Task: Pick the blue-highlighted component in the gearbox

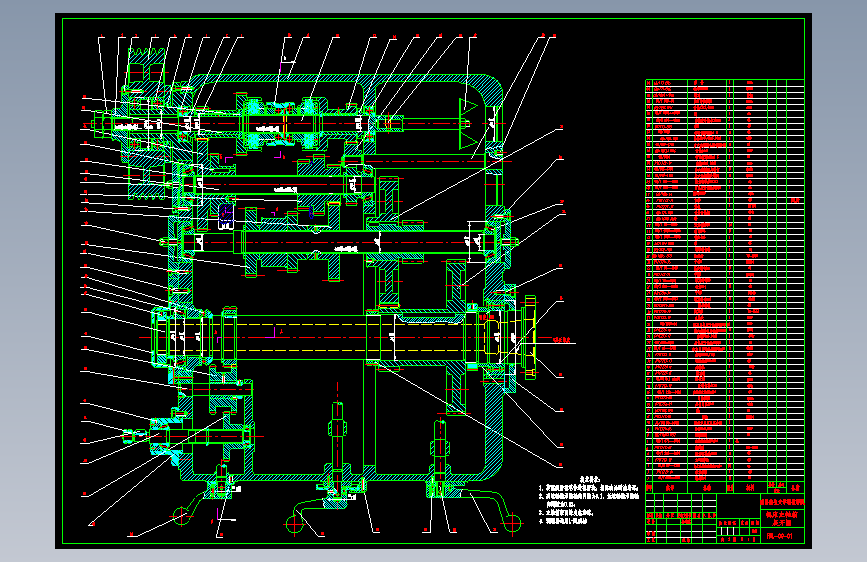Action: click(x=226, y=215)
